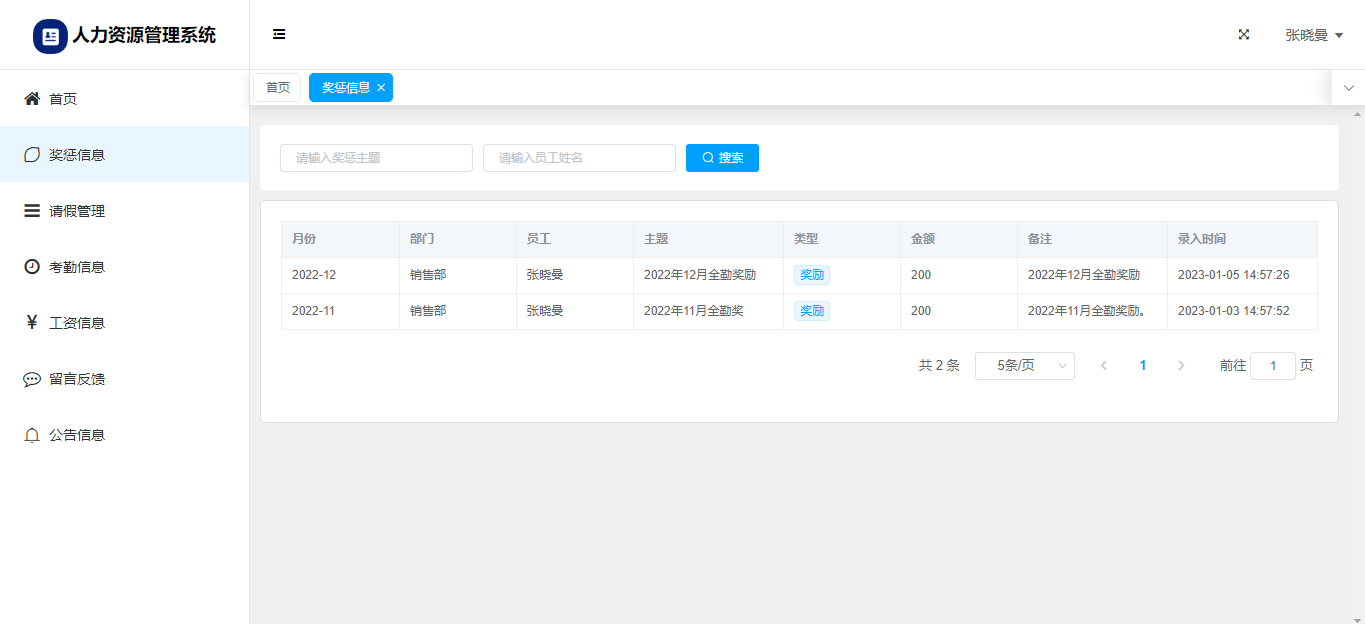Switch to the 首页 tab
This screenshot has width=1365, height=624.
[277, 88]
